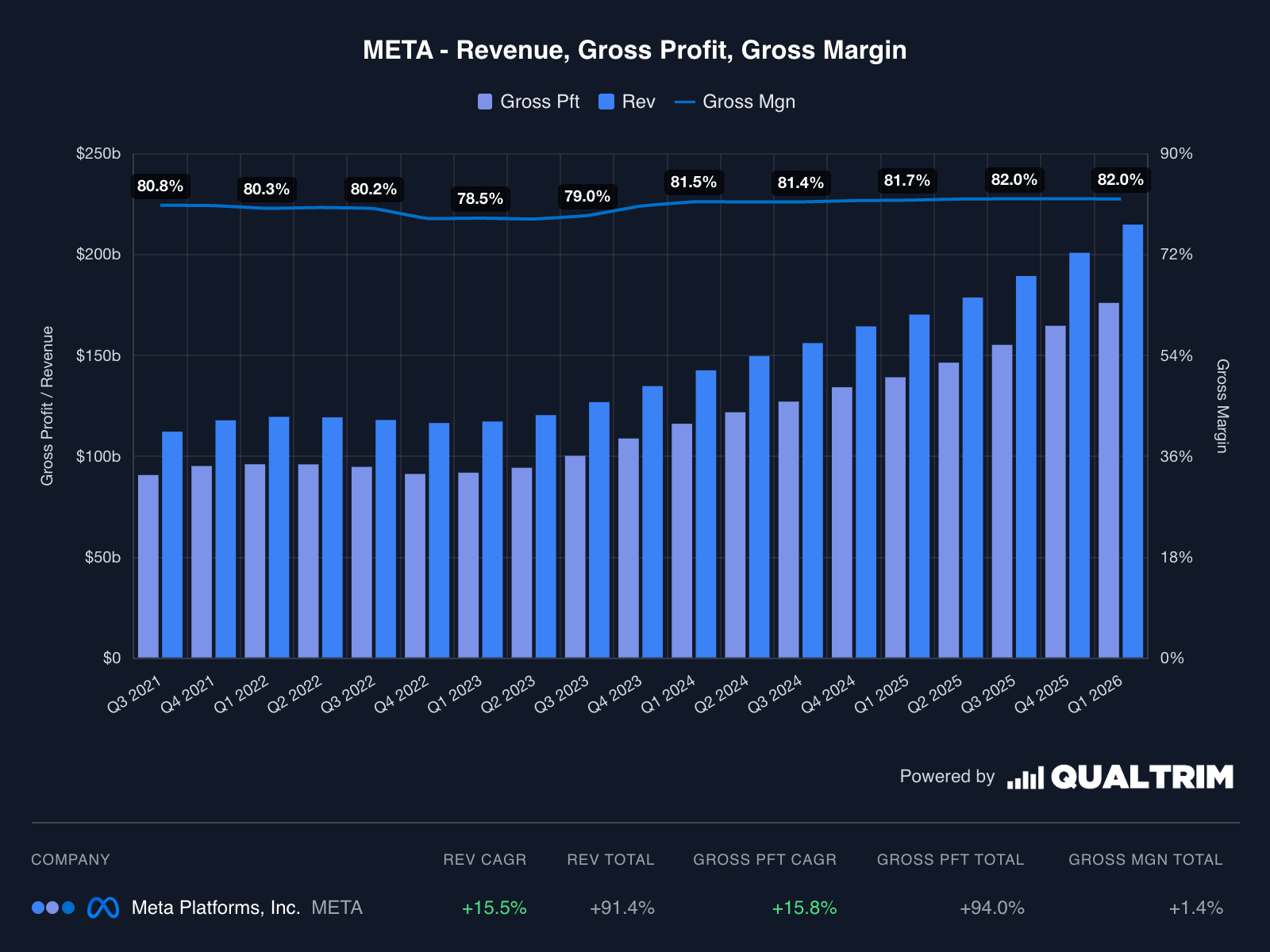The width and height of the screenshot is (1270, 952).
Task: Click the 81.4% gross margin data label
Action: click(800, 183)
